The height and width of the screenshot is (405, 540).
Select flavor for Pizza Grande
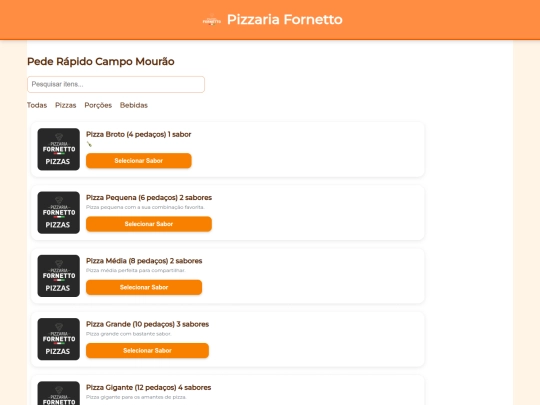pyautogui.click(x=147, y=351)
